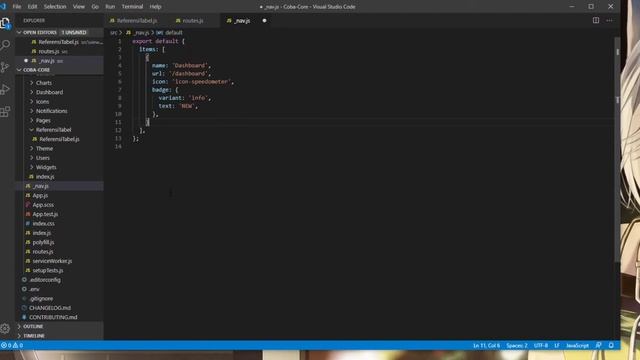The width and height of the screenshot is (640, 360).
Task: Open serviceWorker.js in the explorer
Action: click(60, 261)
